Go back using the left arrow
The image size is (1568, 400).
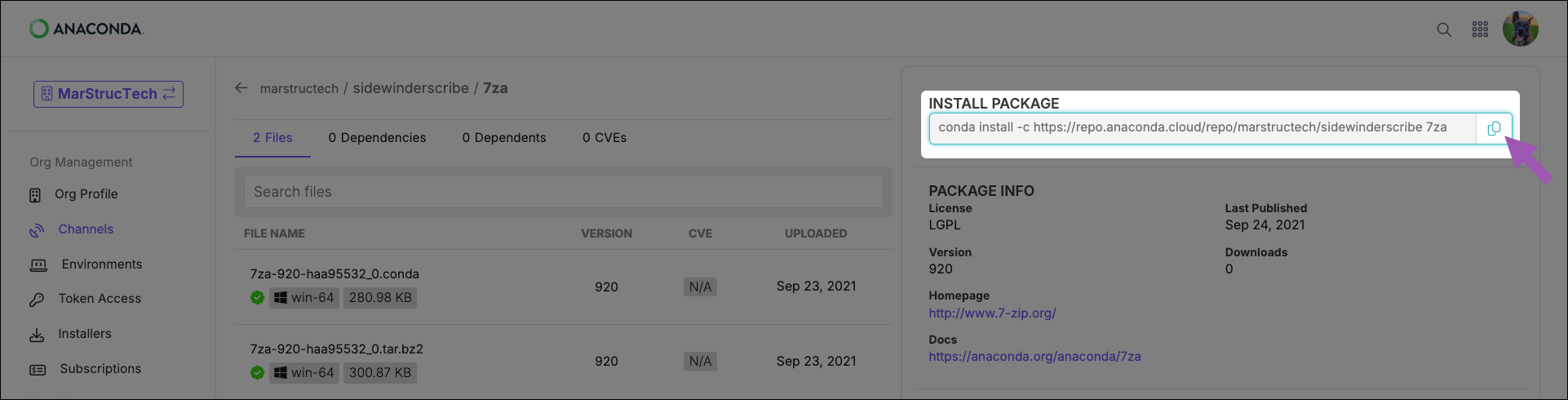pyautogui.click(x=241, y=88)
